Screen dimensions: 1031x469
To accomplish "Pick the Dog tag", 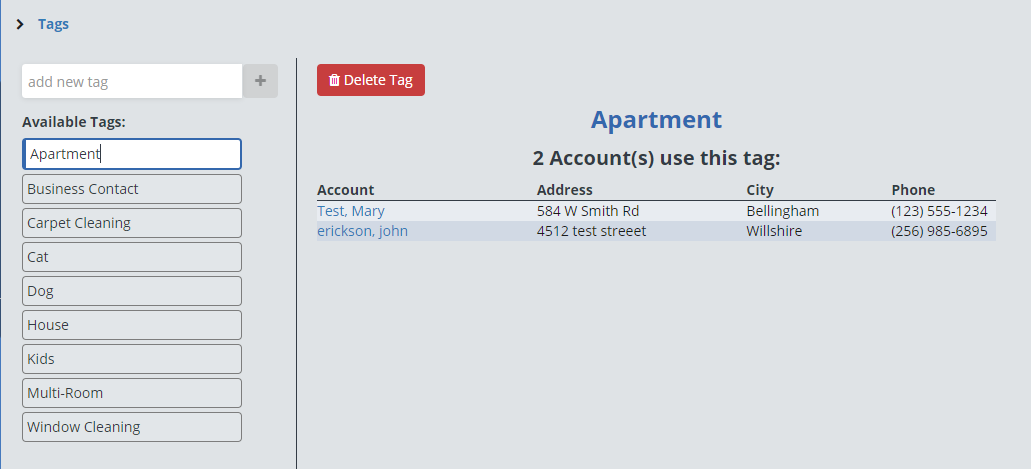I will click(x=132, y=291).
